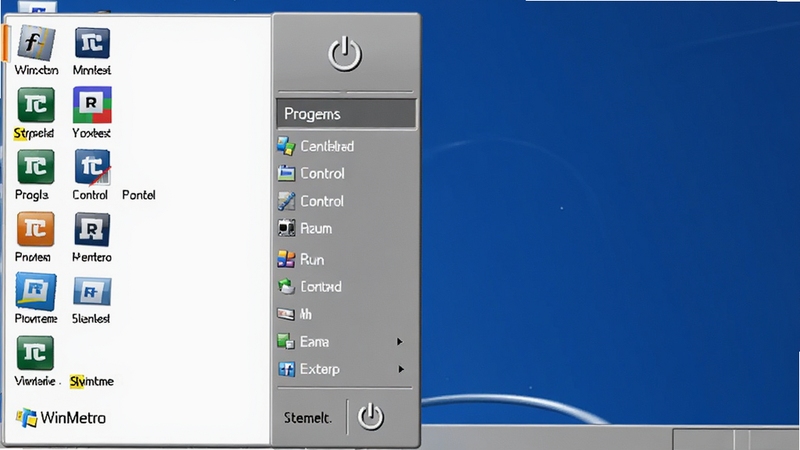800x450 pixels.
Task: Click the Run colorful icon
Action: tap(286, 259)
